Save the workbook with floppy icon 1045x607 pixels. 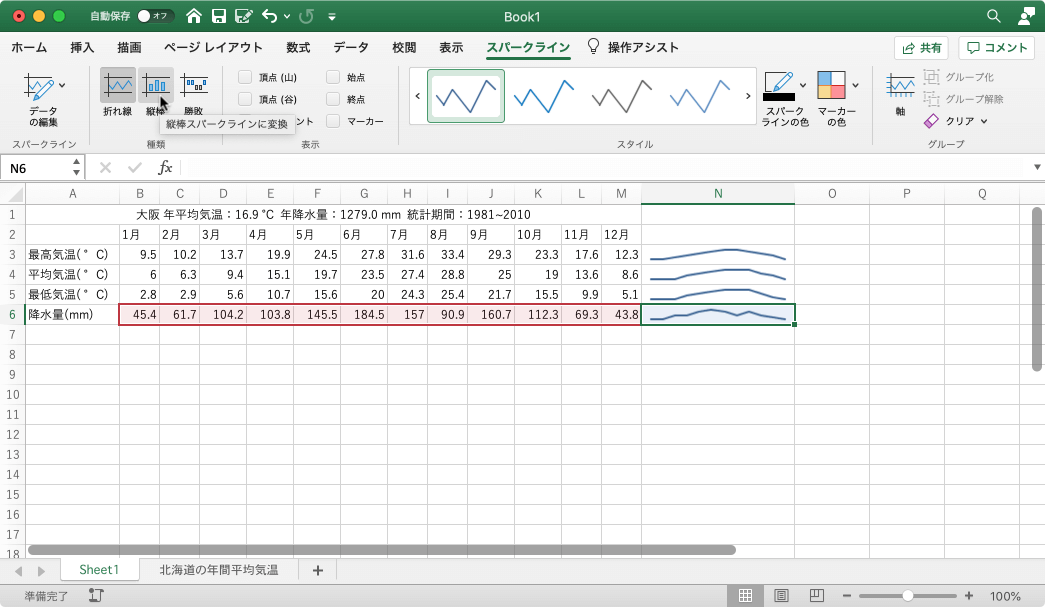pos(218,16)
